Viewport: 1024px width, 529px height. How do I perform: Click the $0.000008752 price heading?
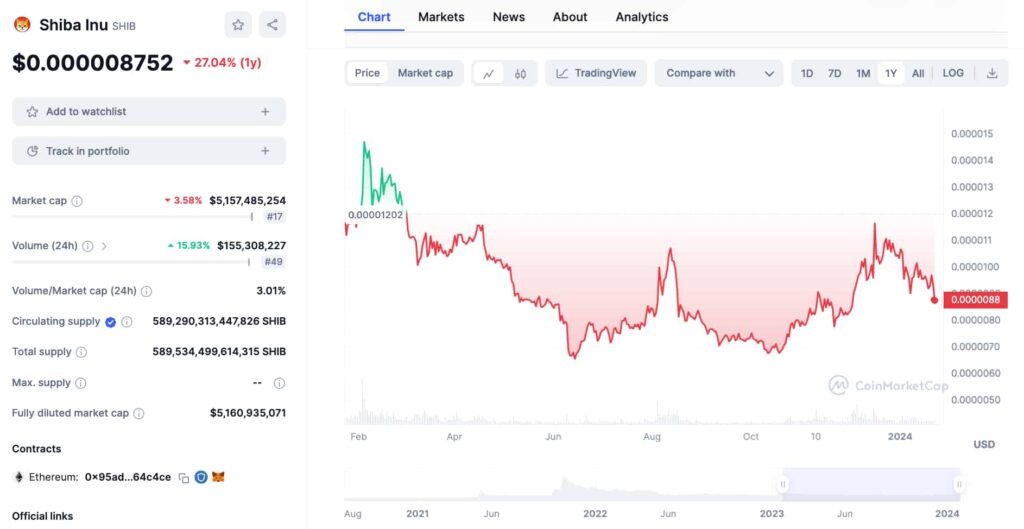pos(93,63)
